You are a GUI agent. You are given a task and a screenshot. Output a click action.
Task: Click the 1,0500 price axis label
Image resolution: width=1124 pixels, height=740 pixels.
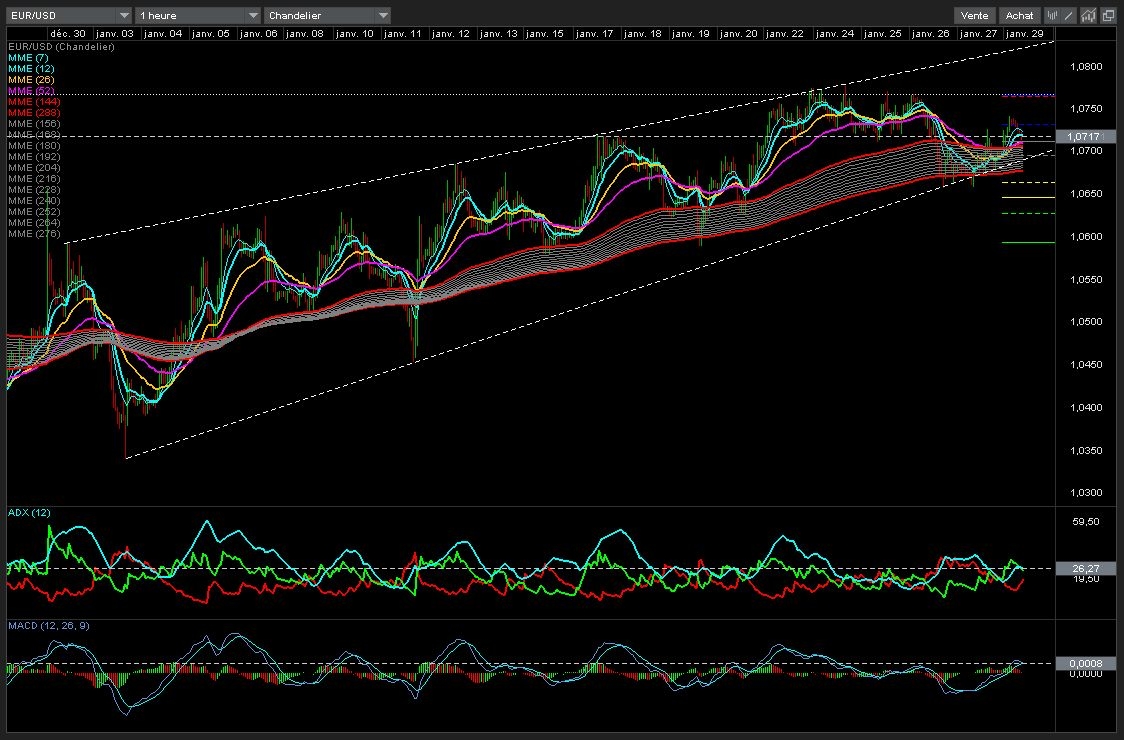click(1085, 322)
